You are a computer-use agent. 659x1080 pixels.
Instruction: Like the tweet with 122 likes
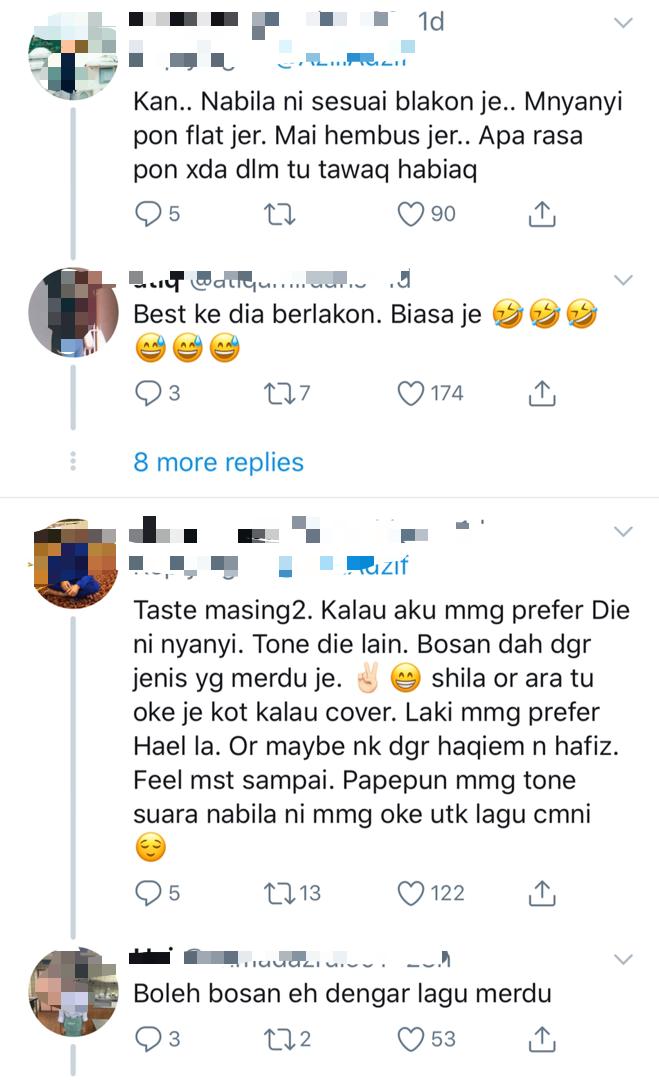click(411, 892)
